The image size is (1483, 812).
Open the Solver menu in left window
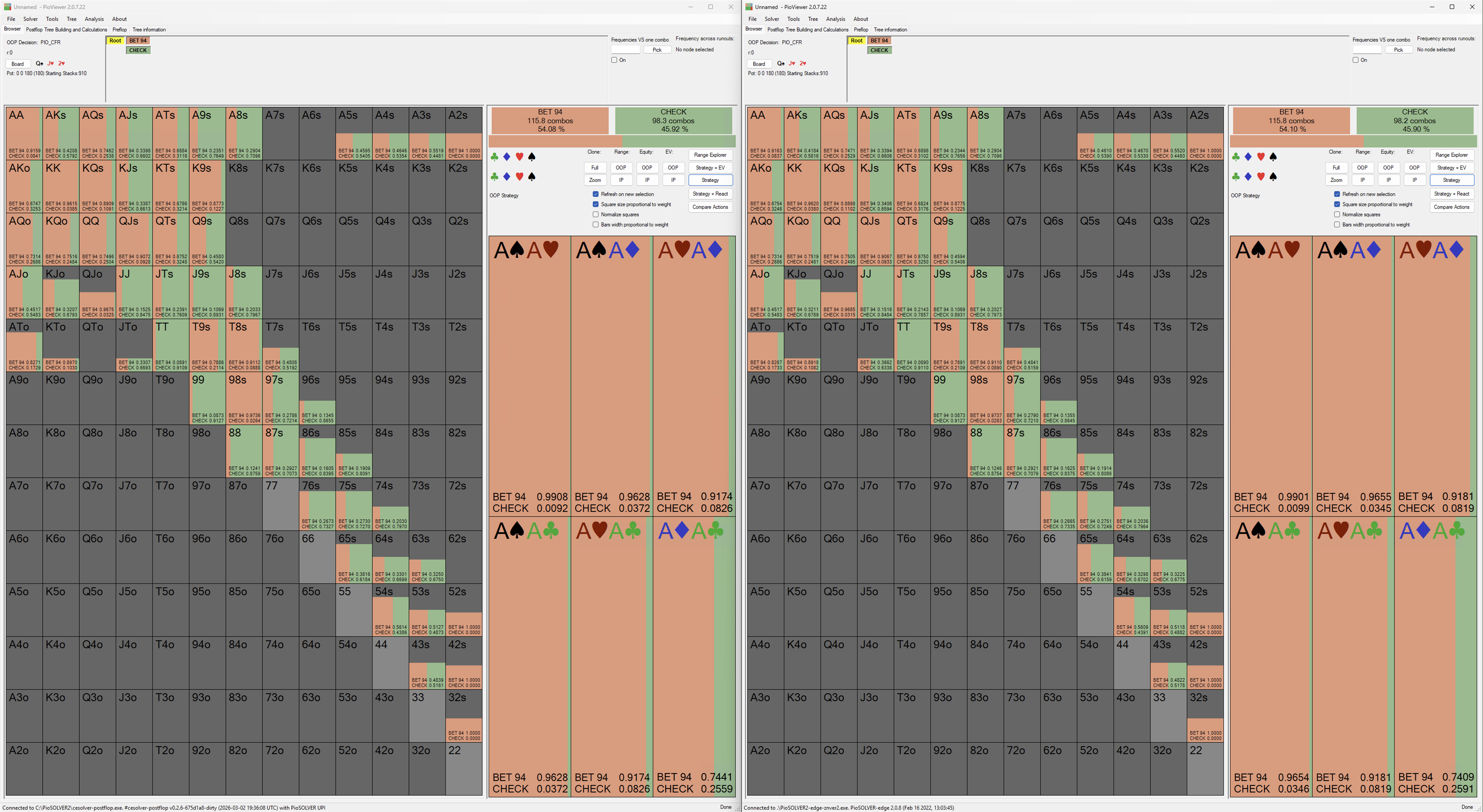click(x=30, y=19)
